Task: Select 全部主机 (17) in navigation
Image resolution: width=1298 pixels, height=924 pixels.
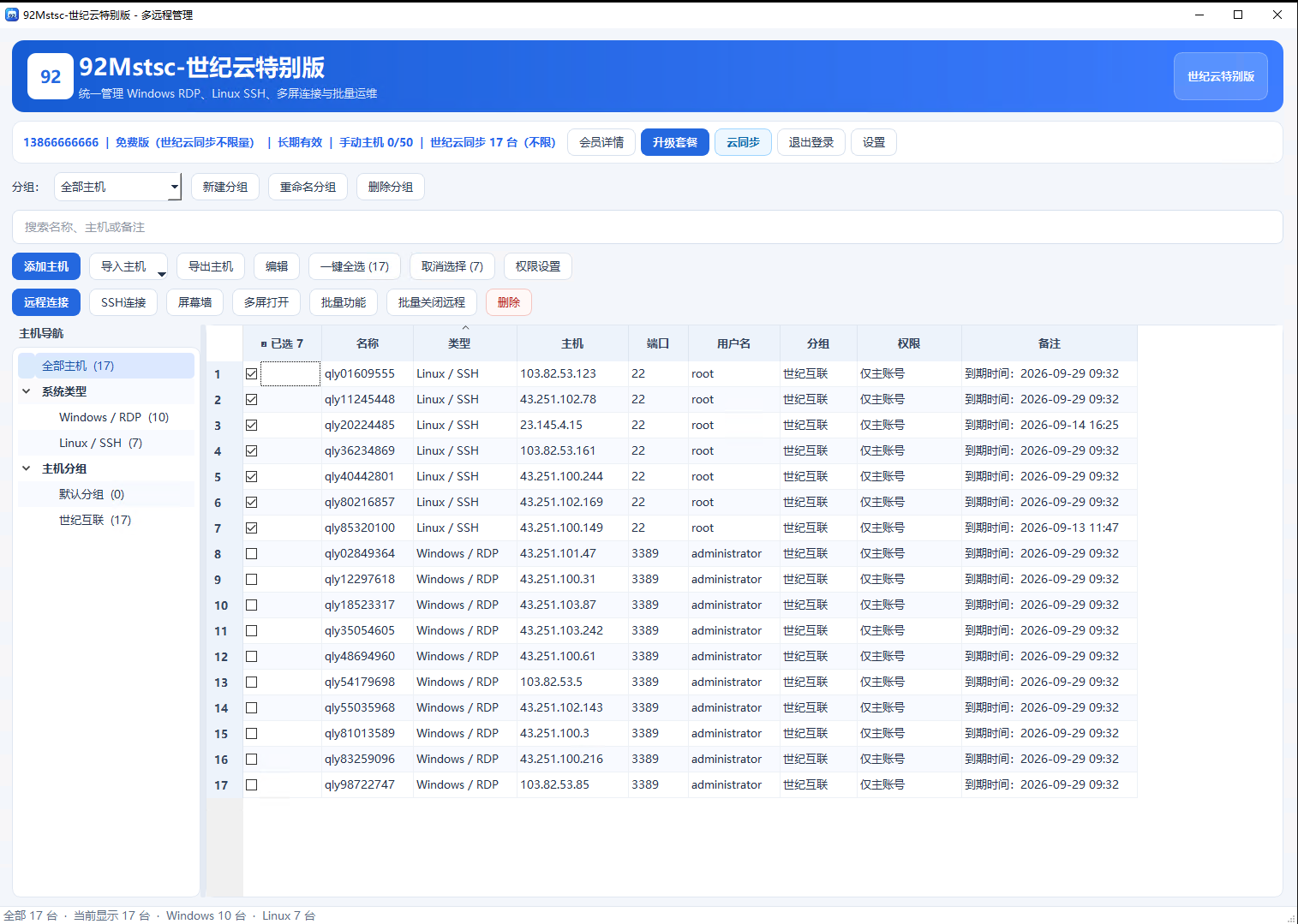Action: tap(106, 366)
